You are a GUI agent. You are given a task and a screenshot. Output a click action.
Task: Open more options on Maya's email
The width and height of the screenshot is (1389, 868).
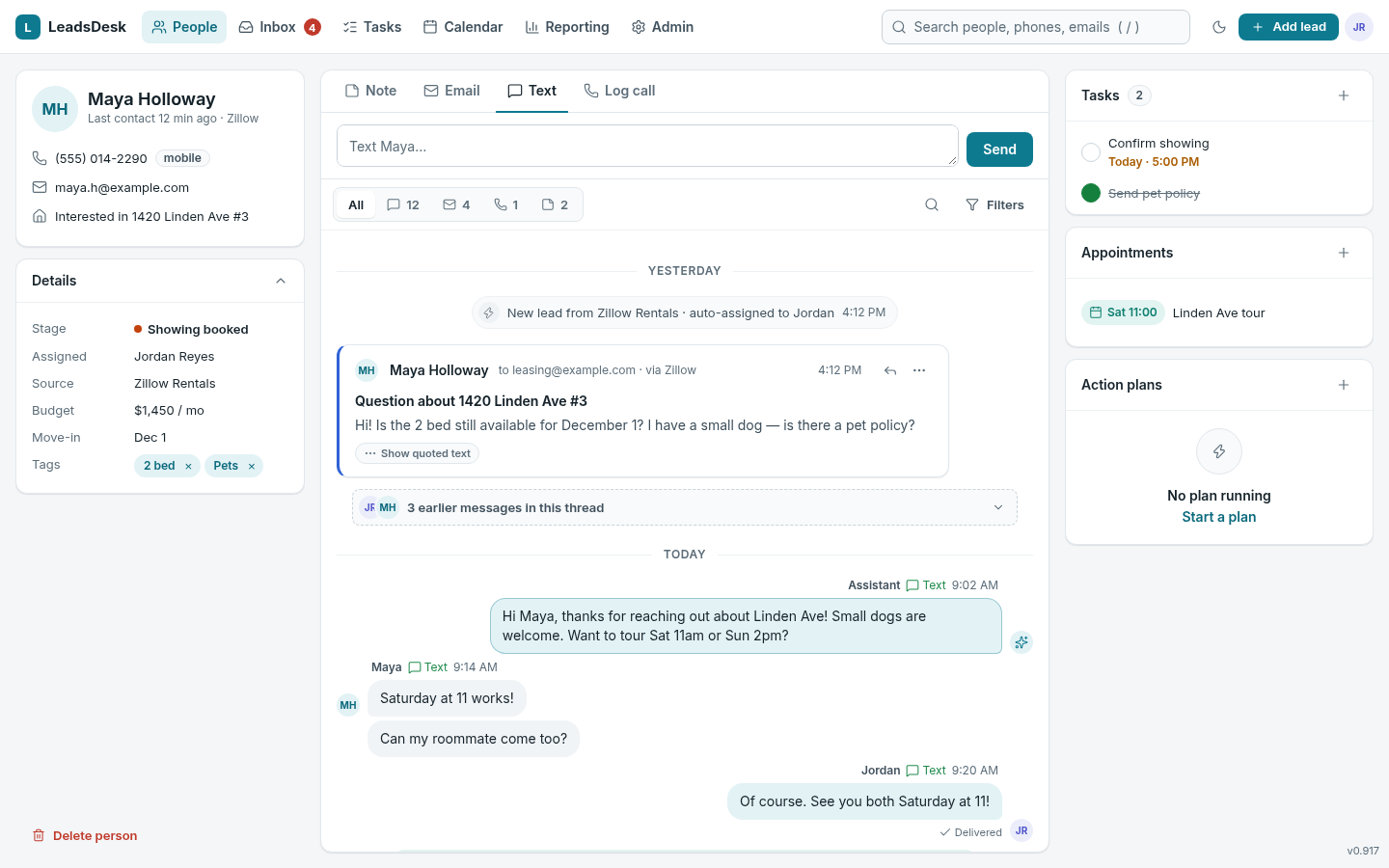click(919, 370)
